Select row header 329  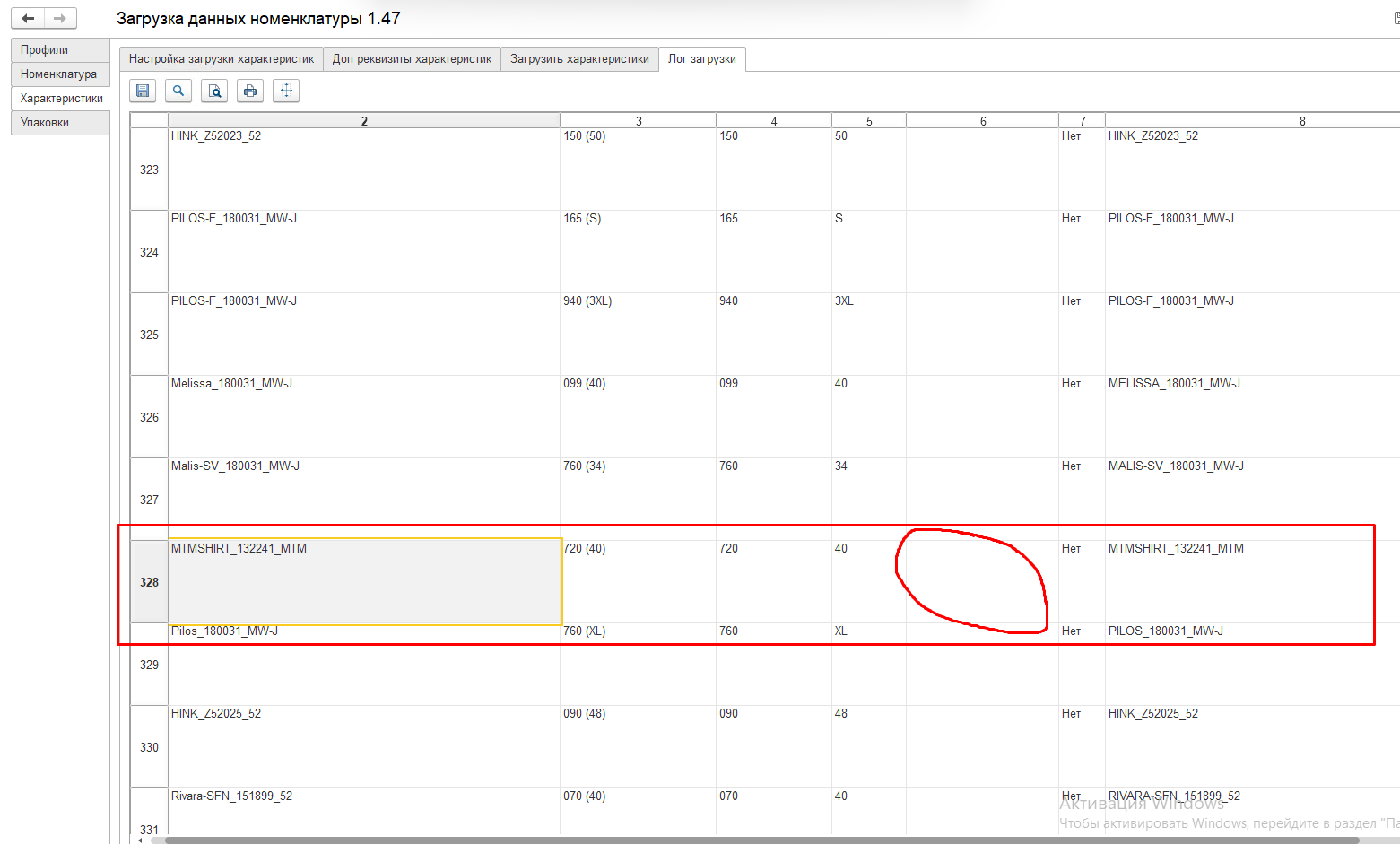point(149,665)
